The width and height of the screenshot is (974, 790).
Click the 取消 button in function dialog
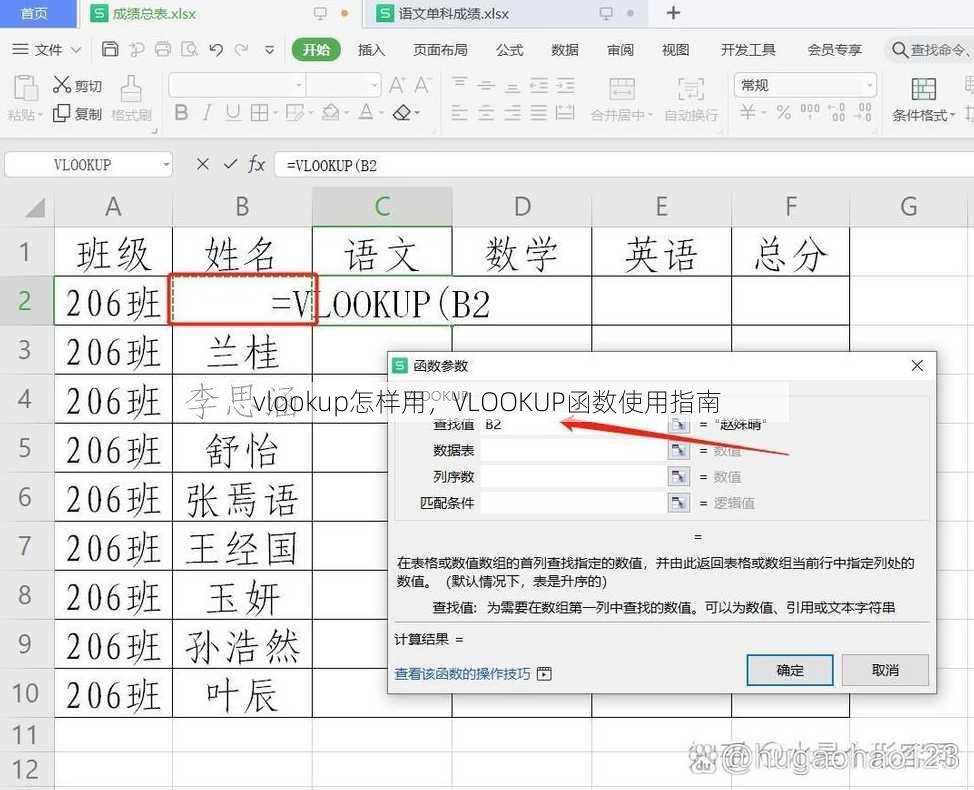[x=885, y=670]
